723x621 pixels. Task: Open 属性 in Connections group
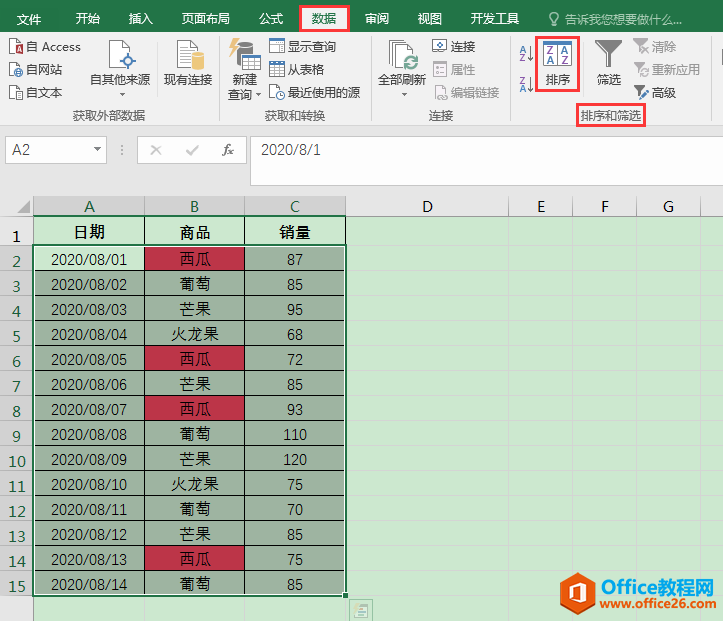pos(454,70)
